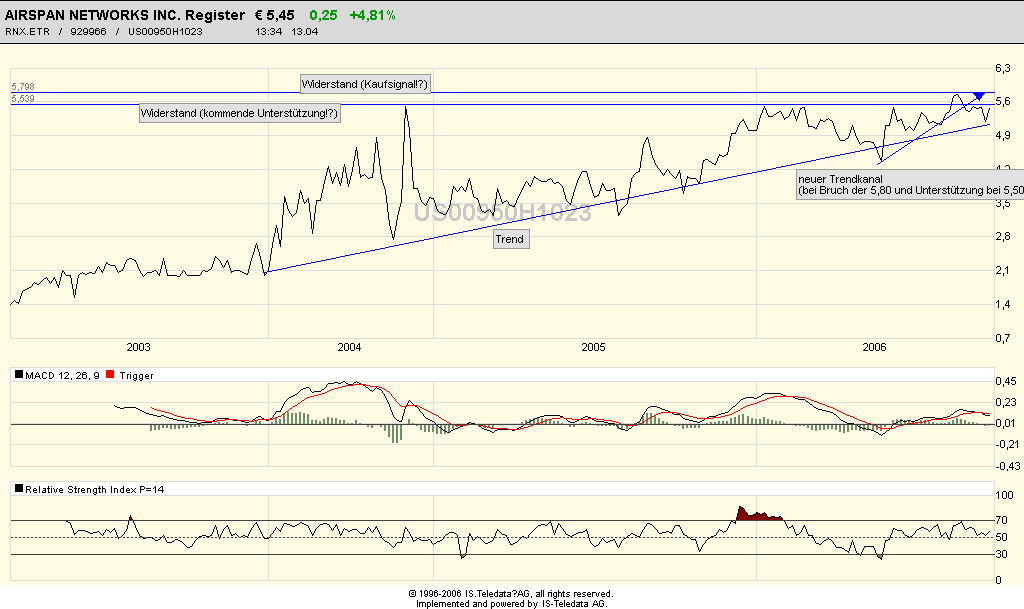The height and width of the screenshot is (609, 1024).
Task: Click the 5,798 resistance level value
Action: (x=23, y=87)
